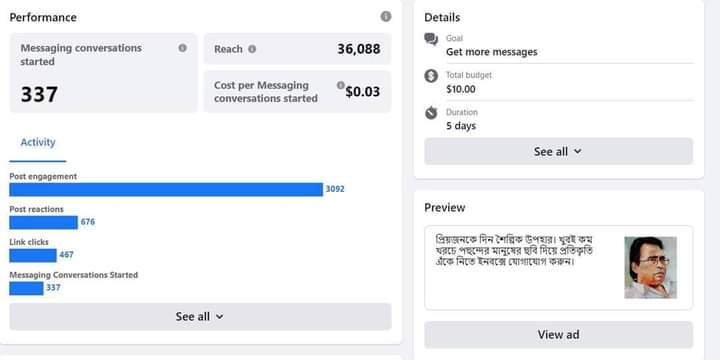Click the Total budget dollar icon

coord(431,76)
